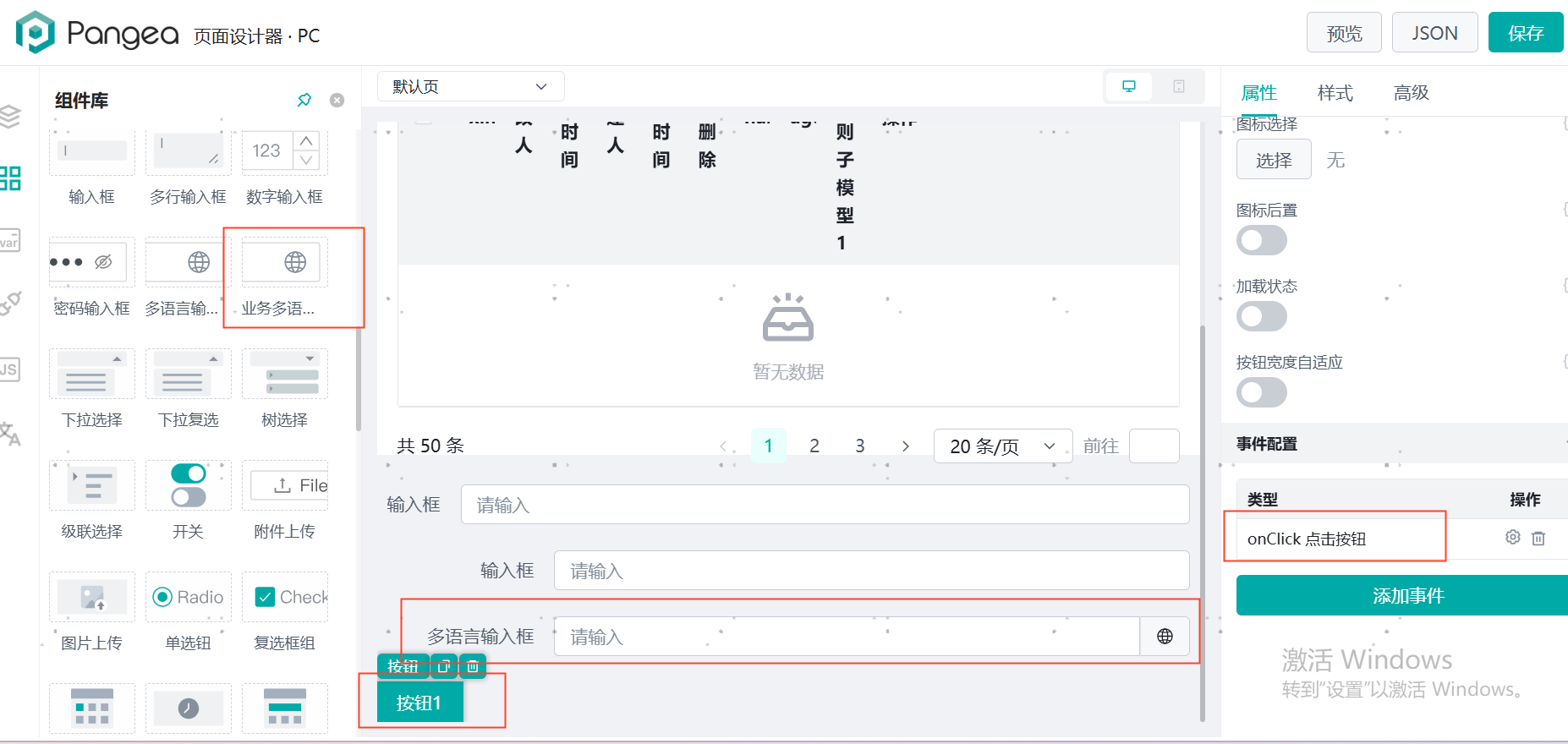The height and width of the screenshot is (744, 1568).
Task: Pick the 下拉选择 component thumbnail
Action: point(92,374)
